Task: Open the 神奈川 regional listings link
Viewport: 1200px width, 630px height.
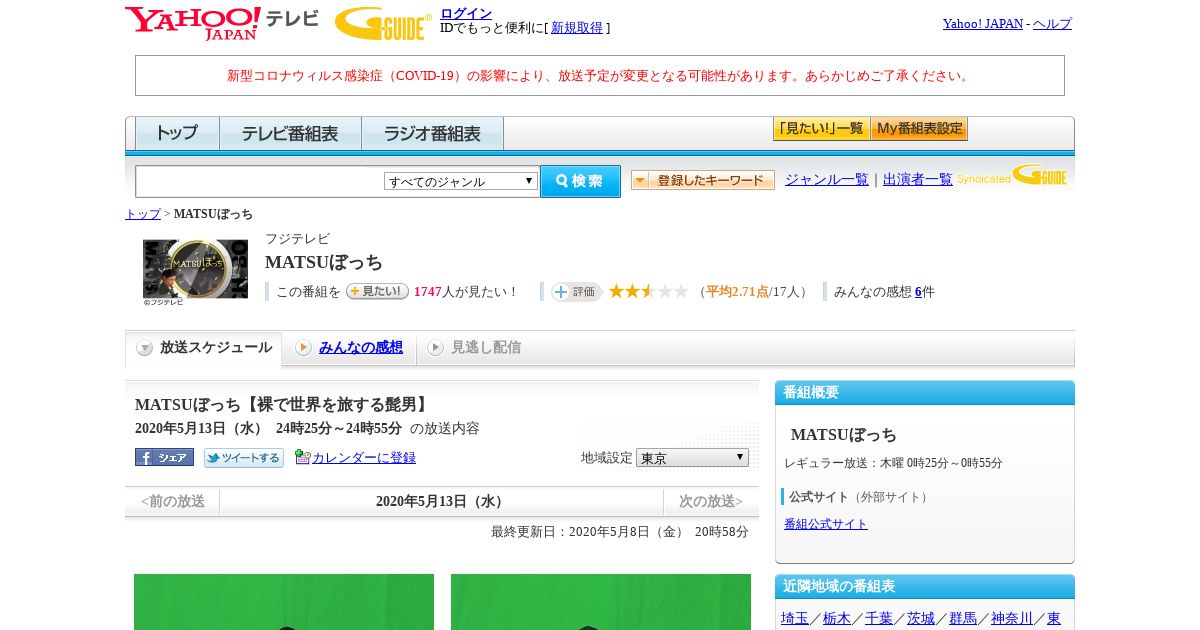Action: tap(1012, 618)
